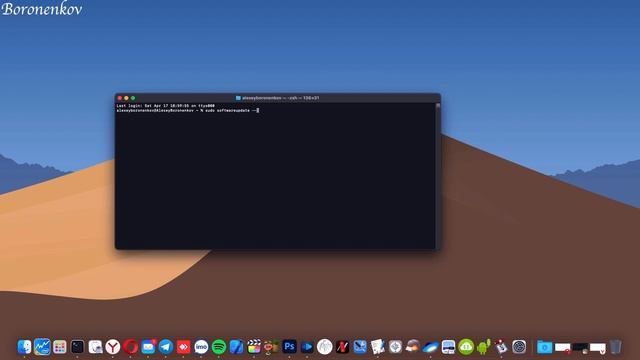The width and height of the screenshot is (640, 360).
Task: Open the red AnyDesk icon in dock
Action: click(x=184, y=347)
